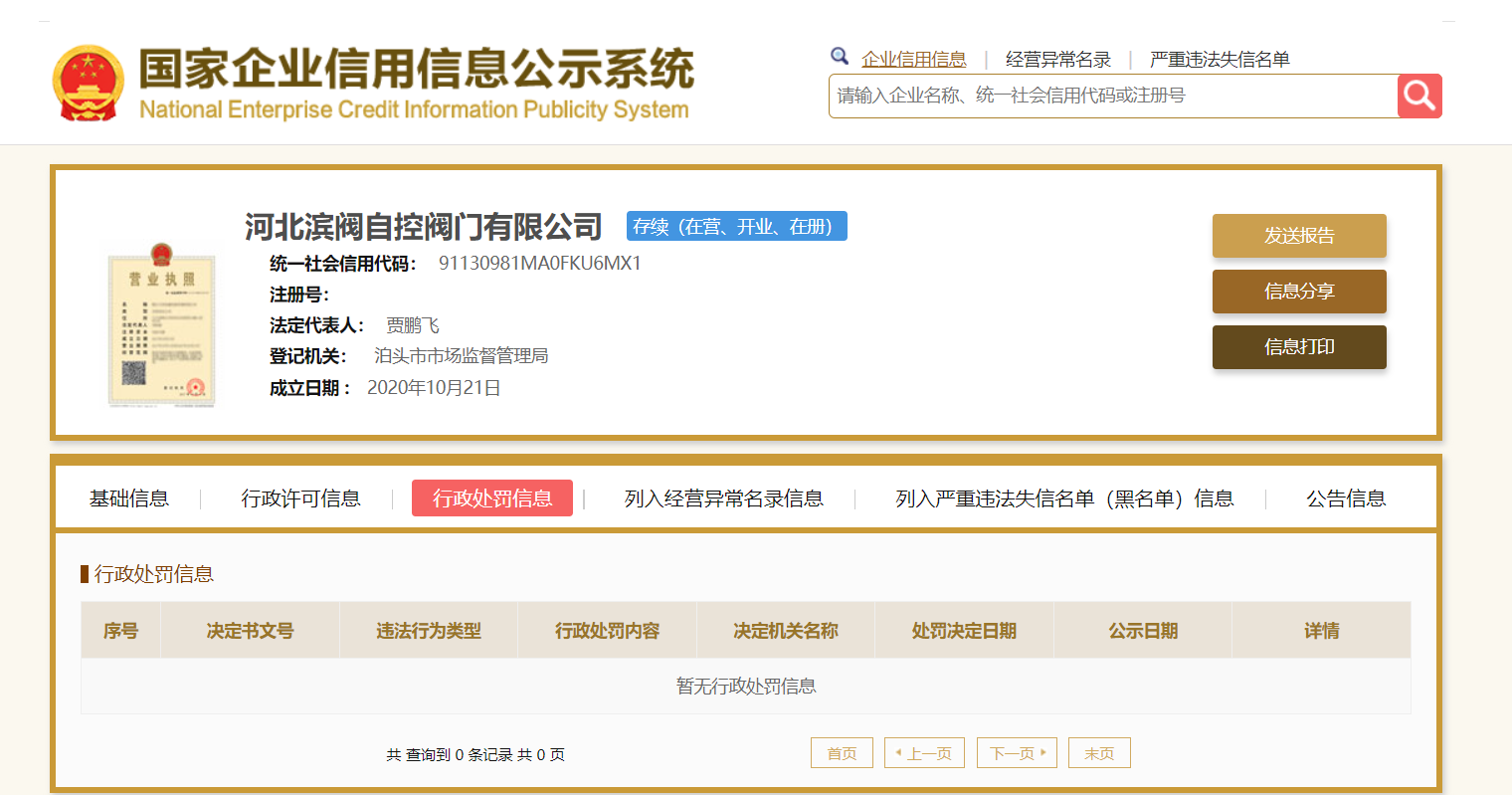Open the 列入经营异常名录信息 tab
The width and height of the screenshot is (1512, 795).
click(724, 498)
